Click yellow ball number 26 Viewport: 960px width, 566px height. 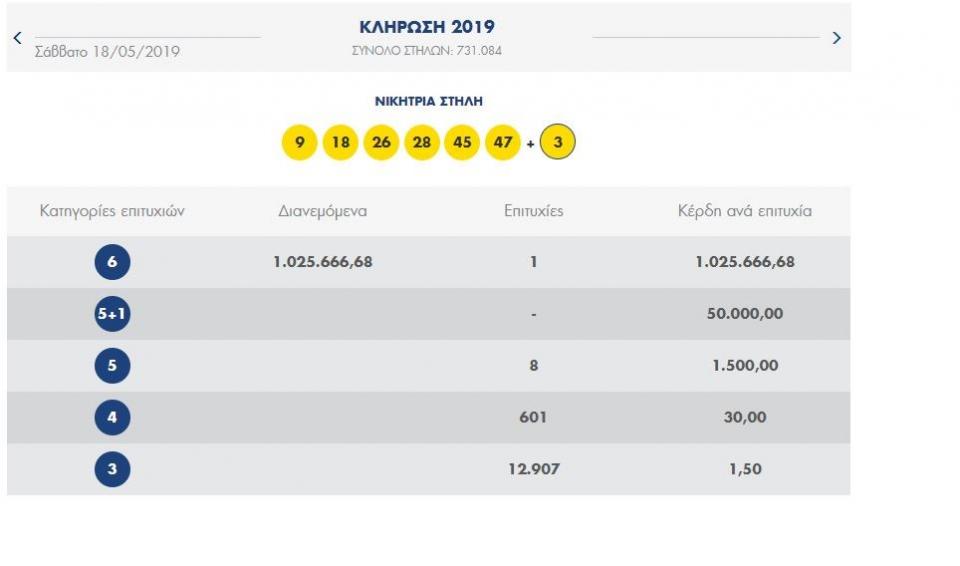point(381,143)
